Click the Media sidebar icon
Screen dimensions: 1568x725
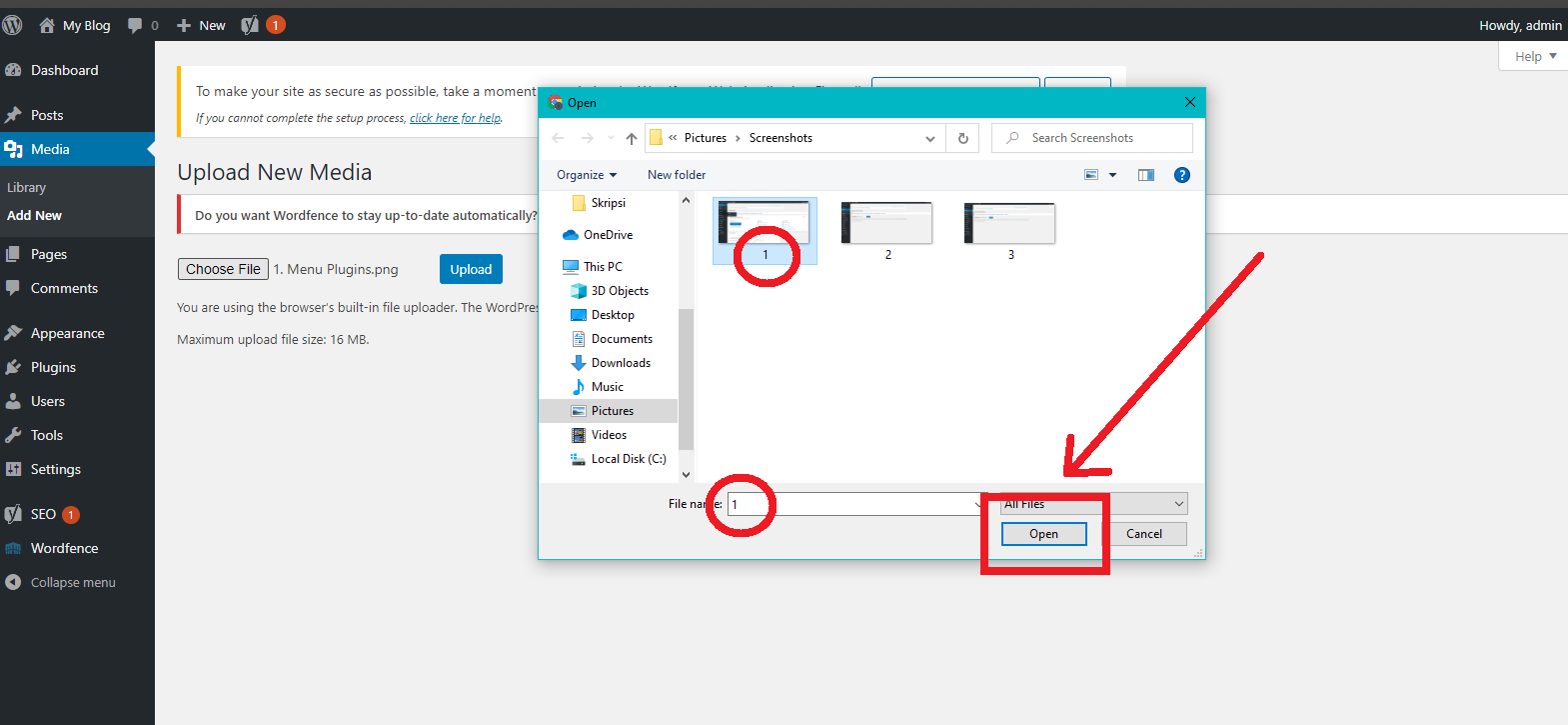[13, 149]
